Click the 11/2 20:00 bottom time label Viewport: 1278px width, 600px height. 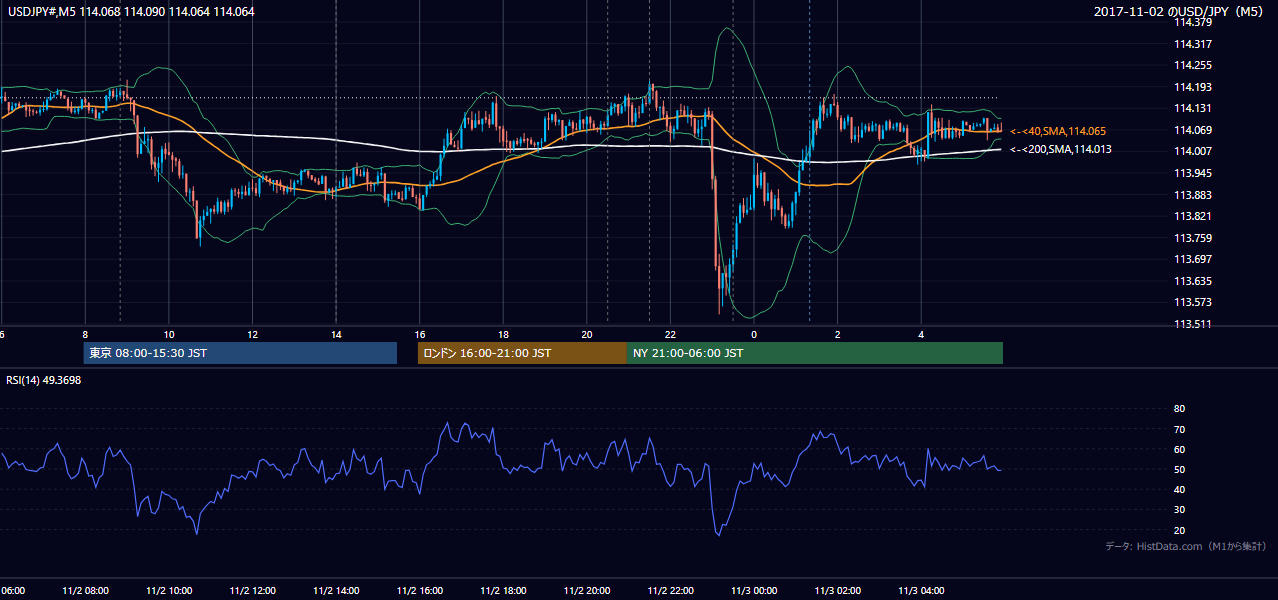588,591
